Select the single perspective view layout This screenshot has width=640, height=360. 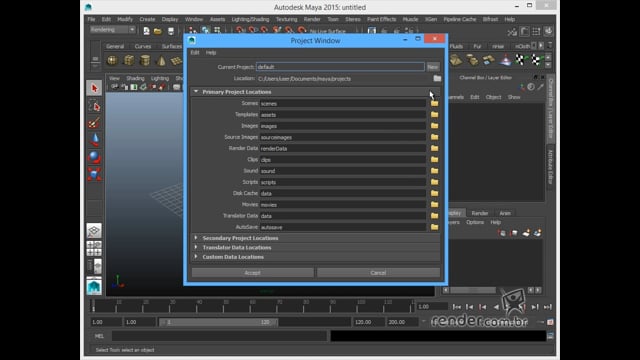94,231
